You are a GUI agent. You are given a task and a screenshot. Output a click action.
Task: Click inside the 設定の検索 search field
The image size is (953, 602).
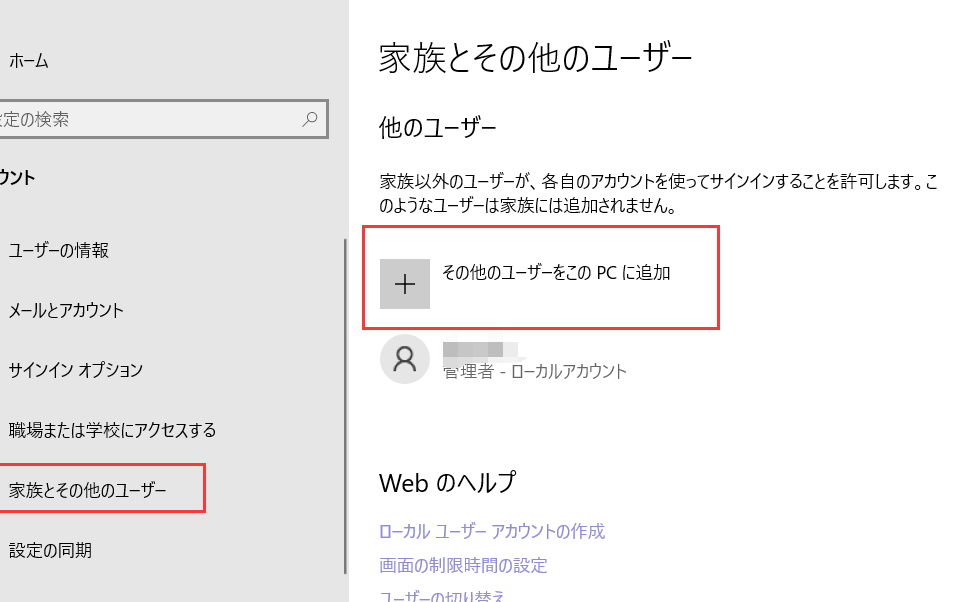point(150,119)
